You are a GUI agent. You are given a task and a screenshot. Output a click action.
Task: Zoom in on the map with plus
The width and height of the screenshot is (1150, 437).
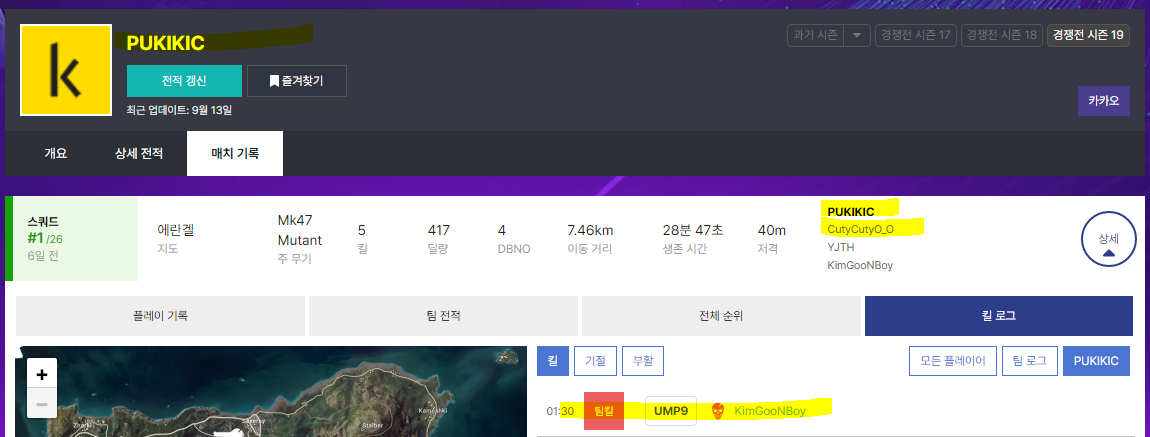[x=41, y=375]
